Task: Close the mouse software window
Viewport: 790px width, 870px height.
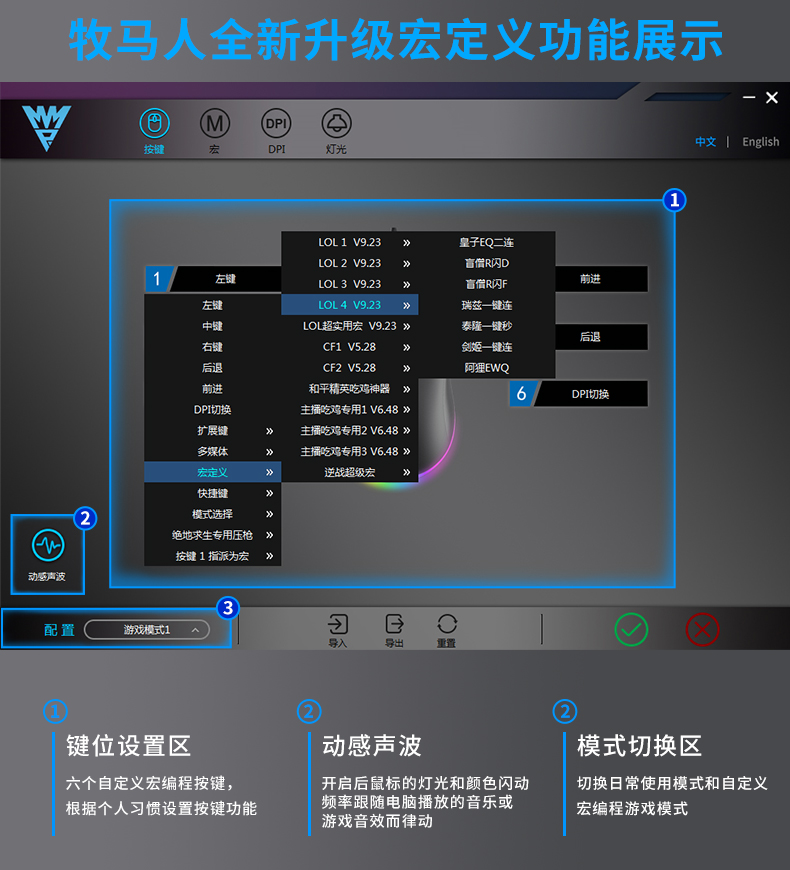Action: [x=772, y=98]
